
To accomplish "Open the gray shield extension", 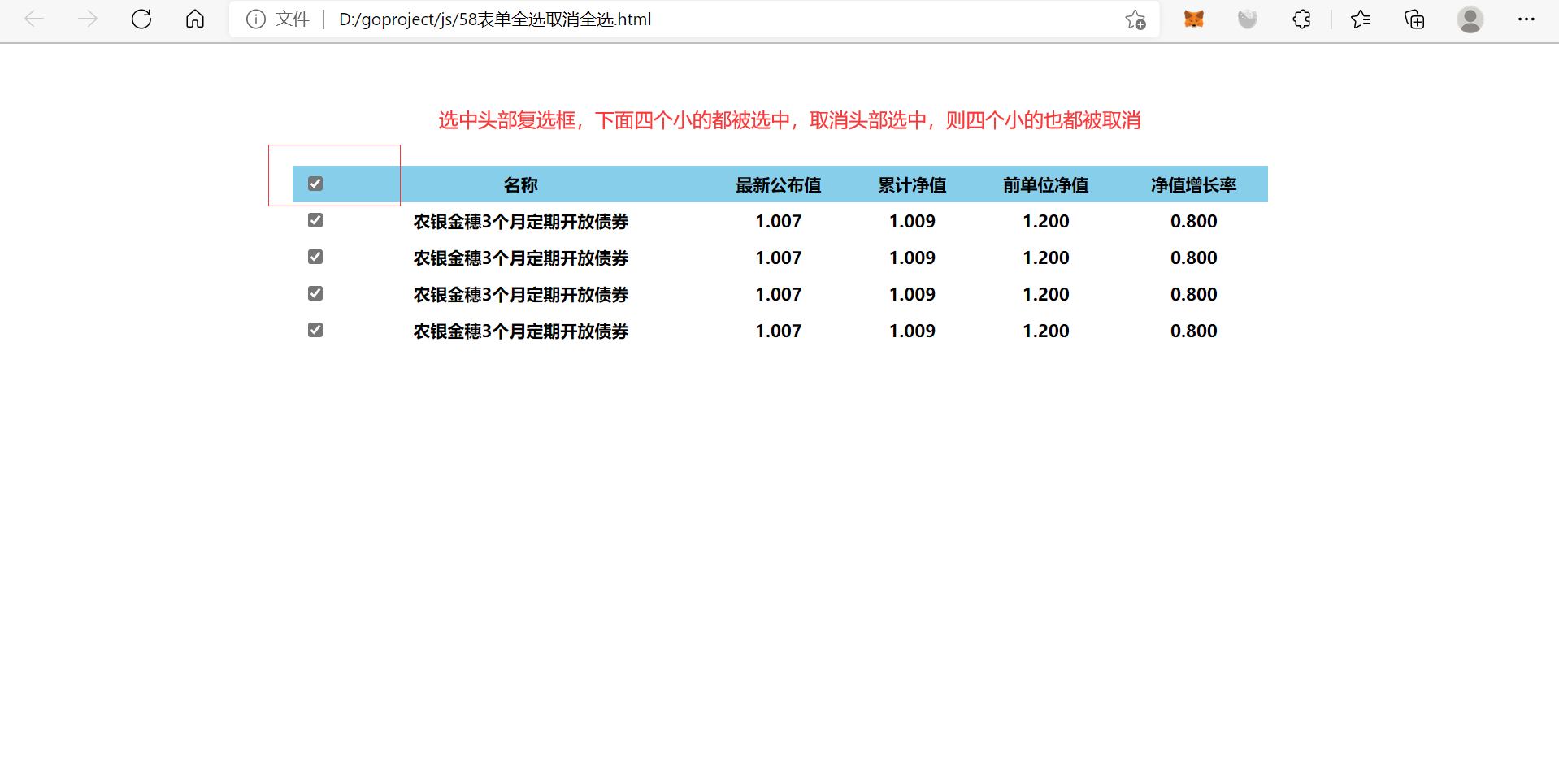I will pos(1248,19).
